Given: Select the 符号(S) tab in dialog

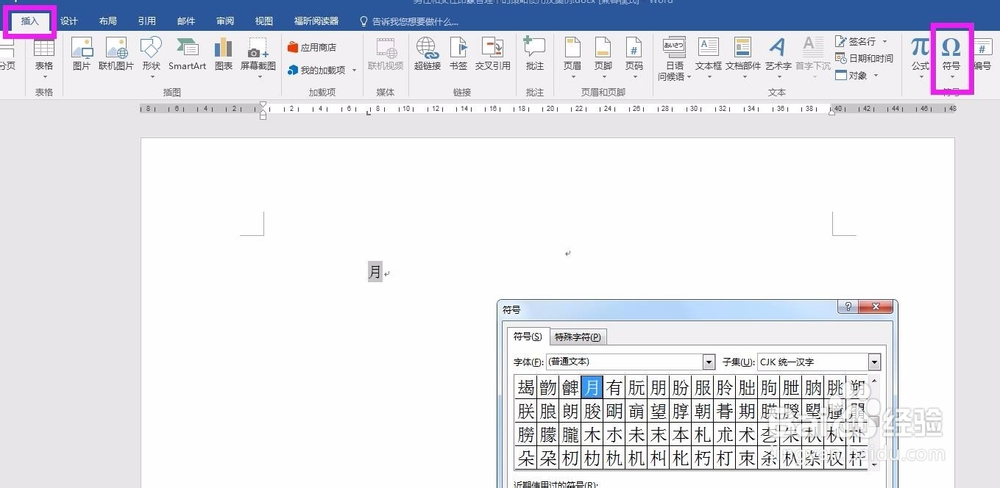Looking at the screenshot, I should [527, 336].
